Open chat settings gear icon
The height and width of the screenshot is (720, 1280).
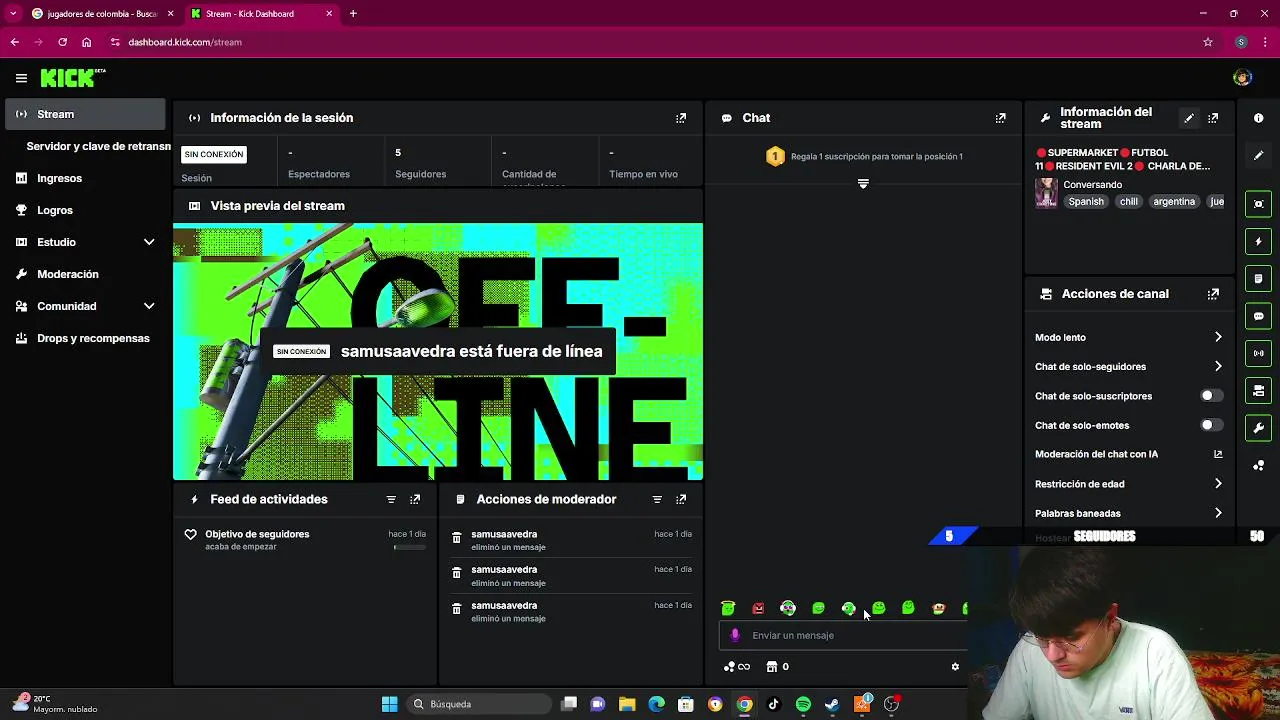[x=955, y=667]
